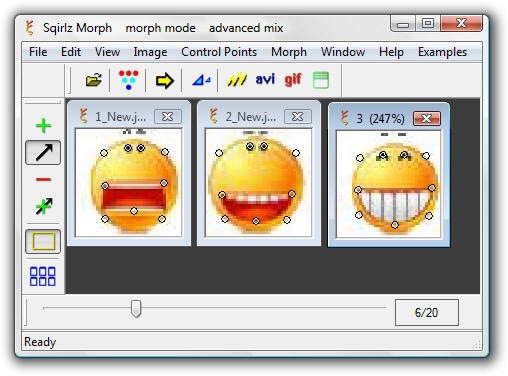Toggle the yellow rectangle frame button
The height and width of the screenshot is (376, 508).
click(x=43, y=241)
